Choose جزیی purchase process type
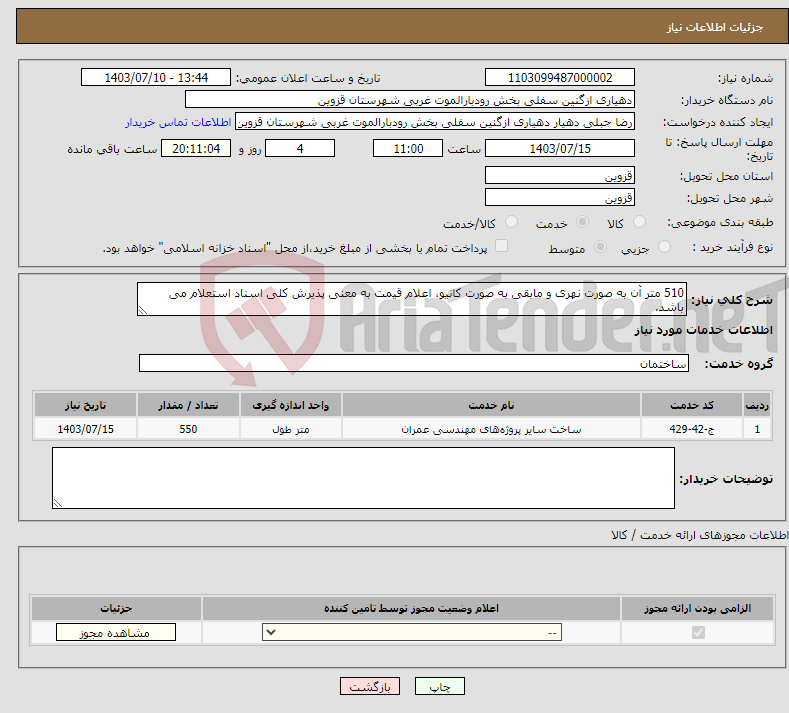This screenshot has height=713, width=789. pos(664,247)
